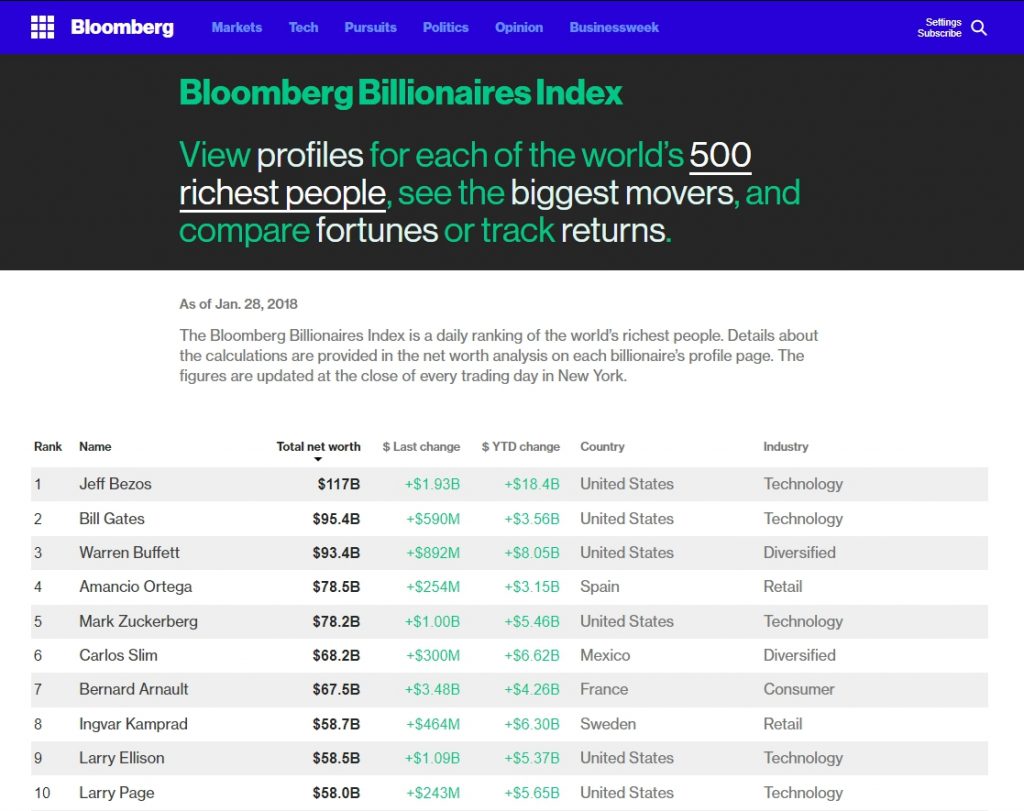Sort by the Country column header
Image resolution: width=1024 pixels, height=811 pixels.
(602, 446)
